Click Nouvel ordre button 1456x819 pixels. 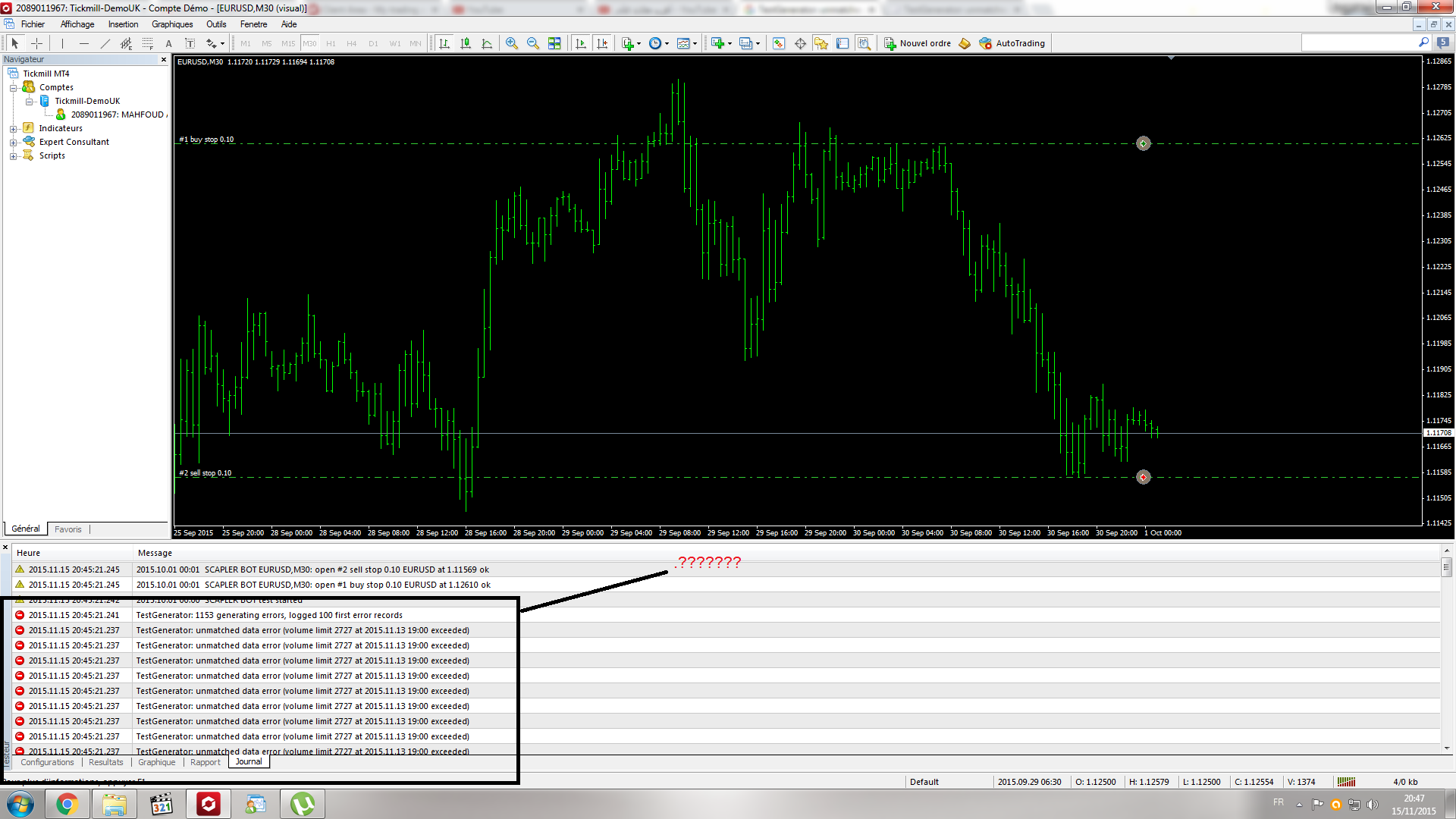point(918,43)
